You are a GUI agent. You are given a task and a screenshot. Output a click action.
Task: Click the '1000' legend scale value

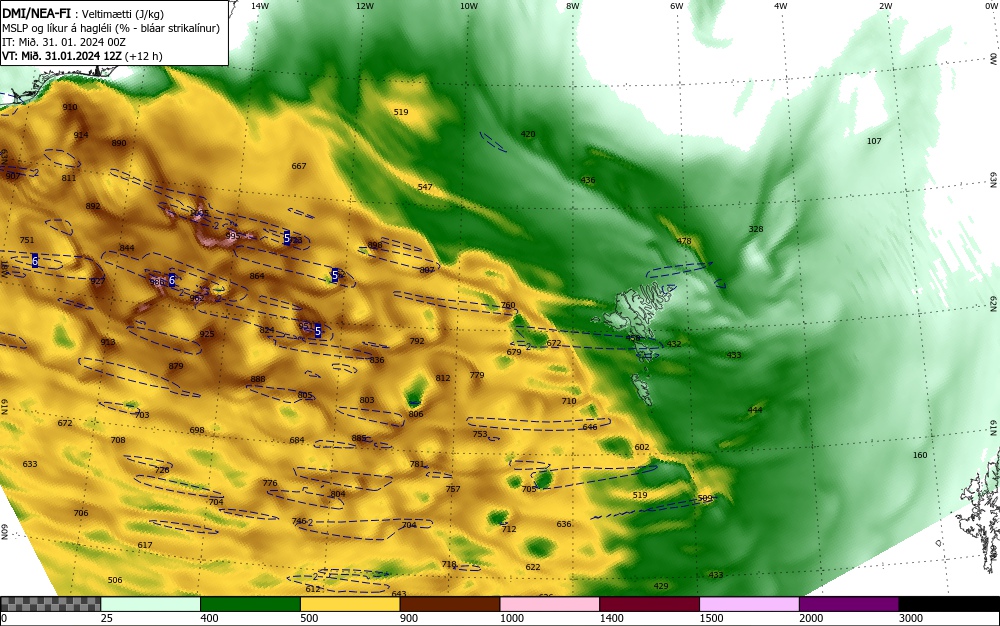511,618
